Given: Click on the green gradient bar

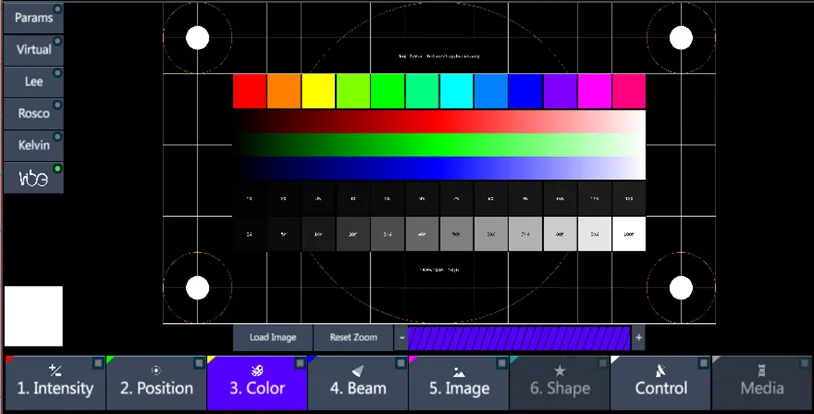Looking at the screenshot, I should [439, 145].
